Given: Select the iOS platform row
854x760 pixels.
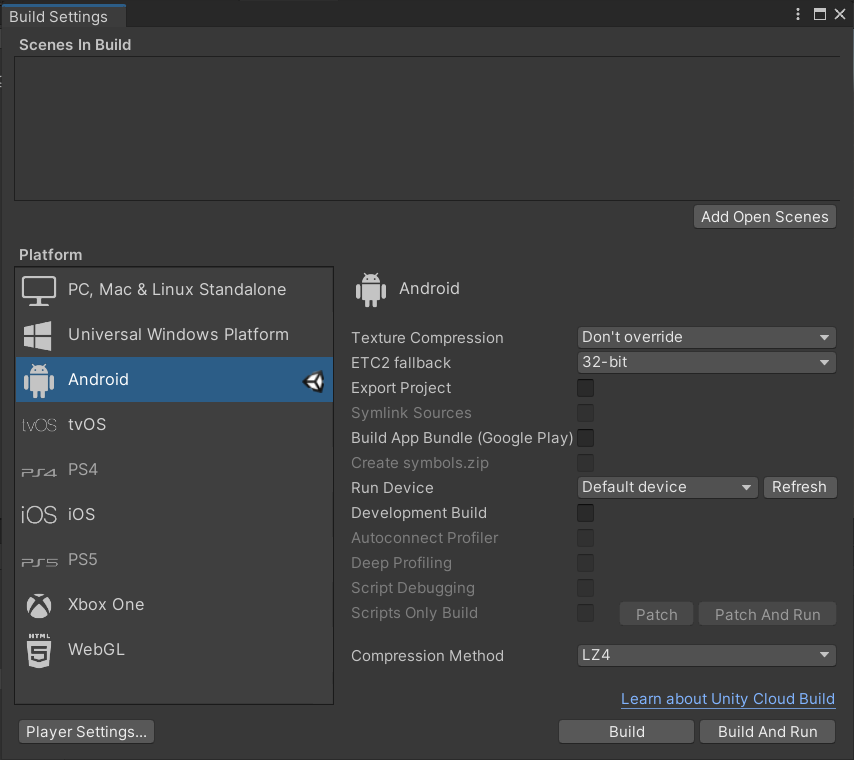Looking at the screenshot, I should click(174, 515).
